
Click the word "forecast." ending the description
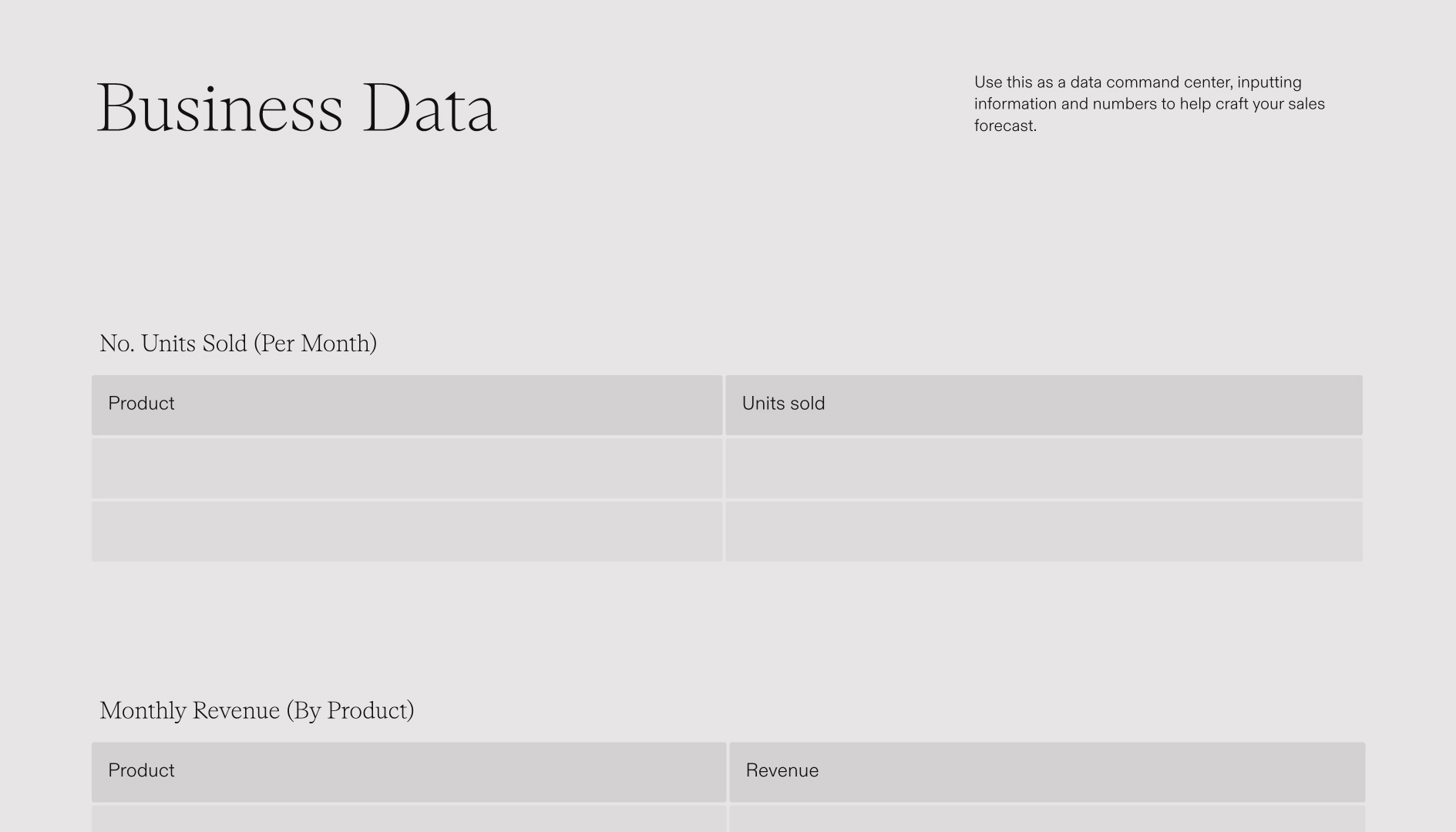point(1005,126)
